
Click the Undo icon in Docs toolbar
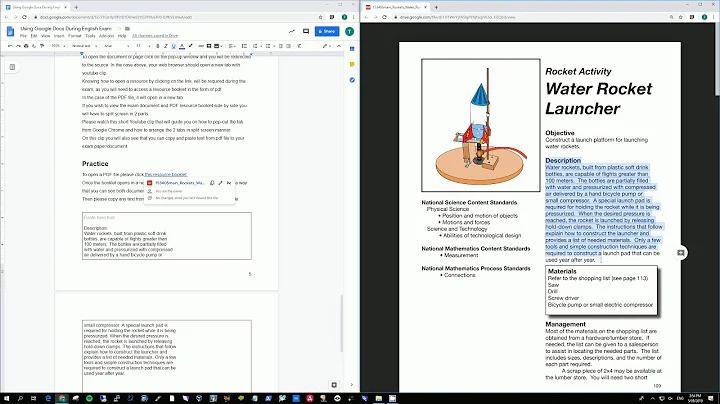10,46
